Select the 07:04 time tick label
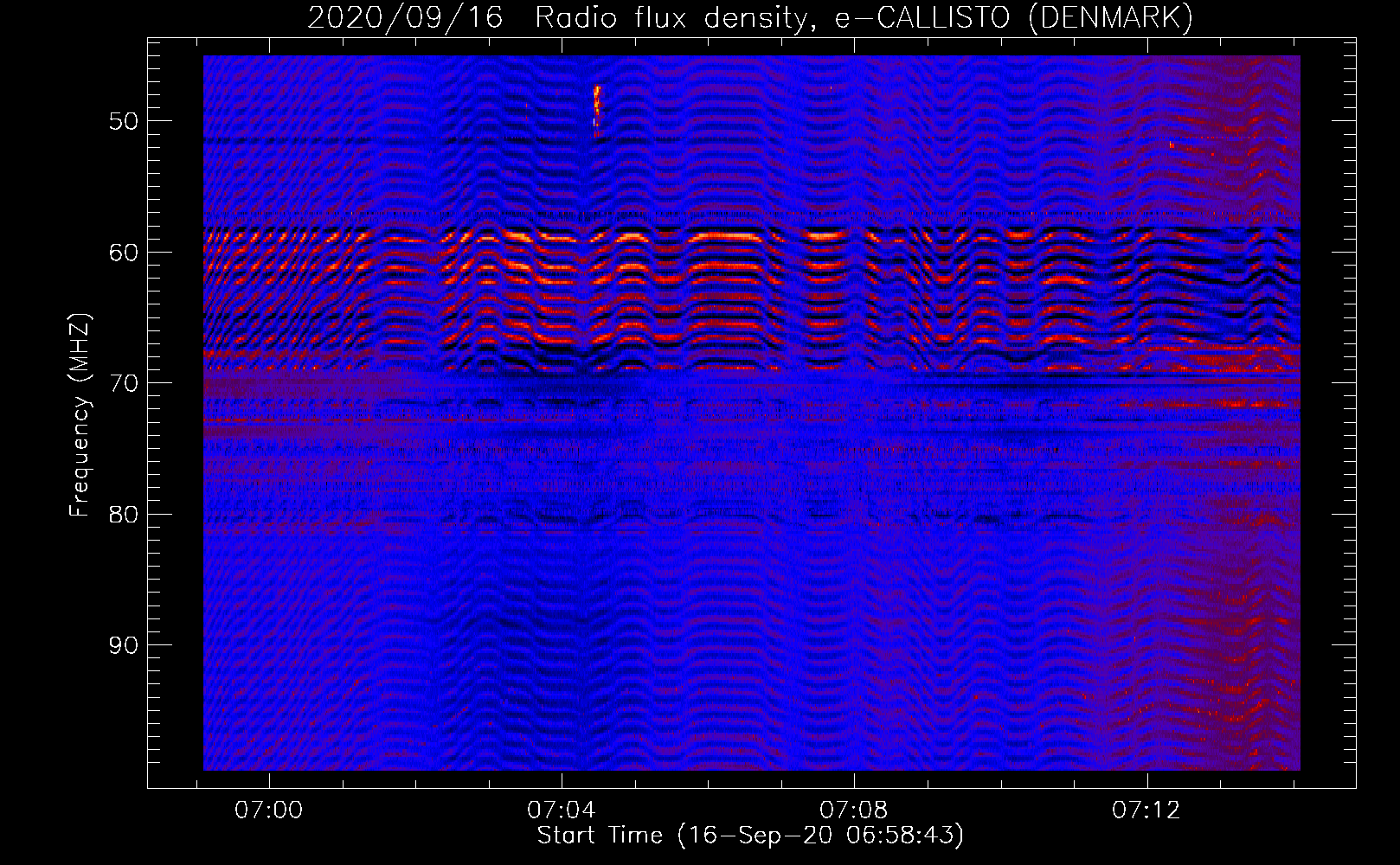The height and width of the screenshot is (865, 1400). (x=562, y=811)
